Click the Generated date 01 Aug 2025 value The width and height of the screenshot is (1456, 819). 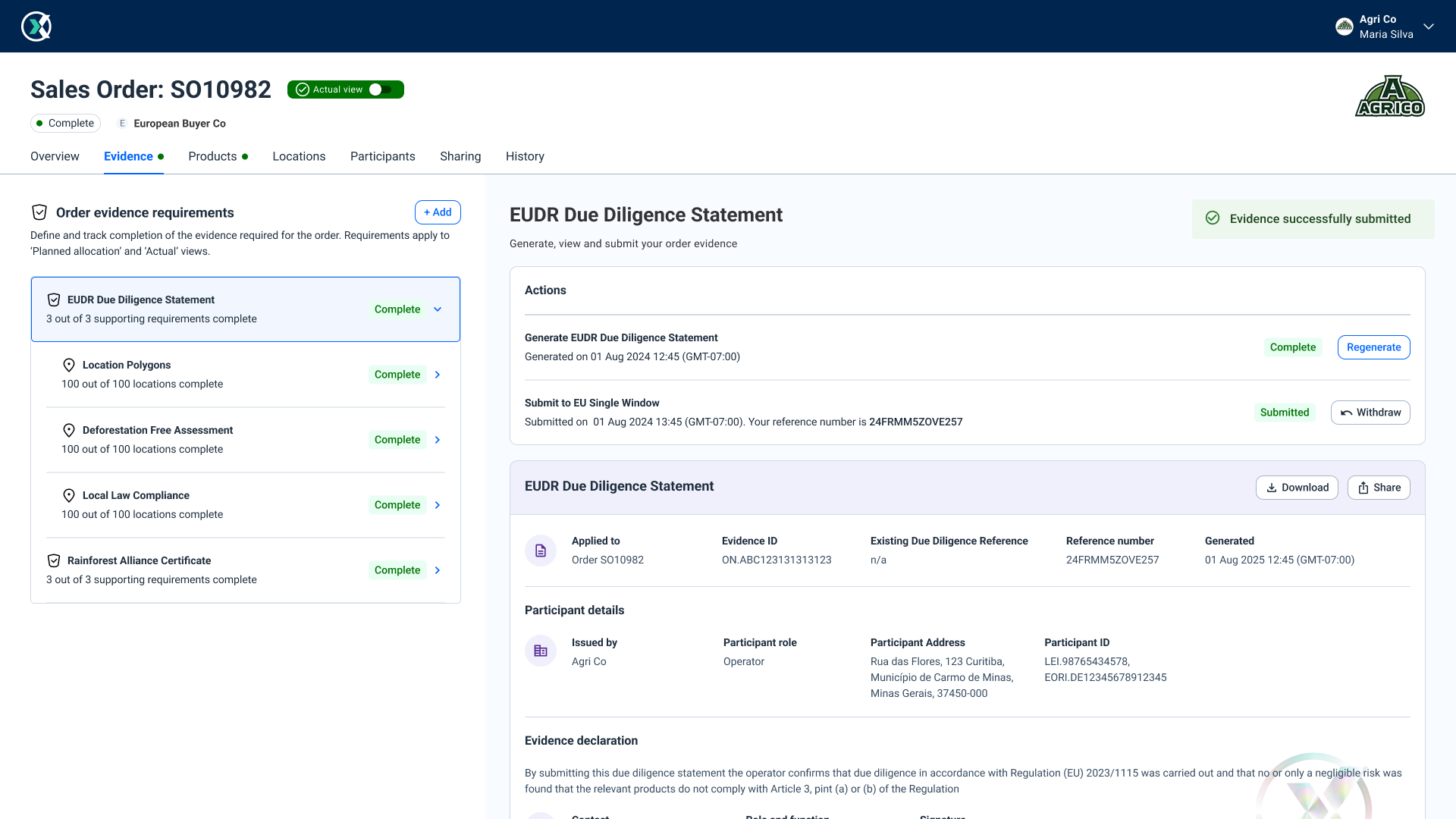pyautogui.click(x=1279, y=560)
